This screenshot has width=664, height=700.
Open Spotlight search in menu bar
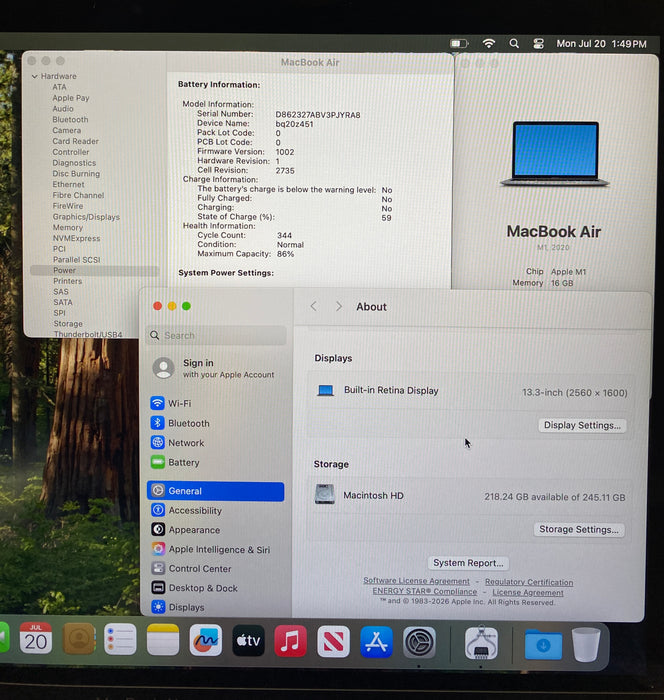[514, 43]
